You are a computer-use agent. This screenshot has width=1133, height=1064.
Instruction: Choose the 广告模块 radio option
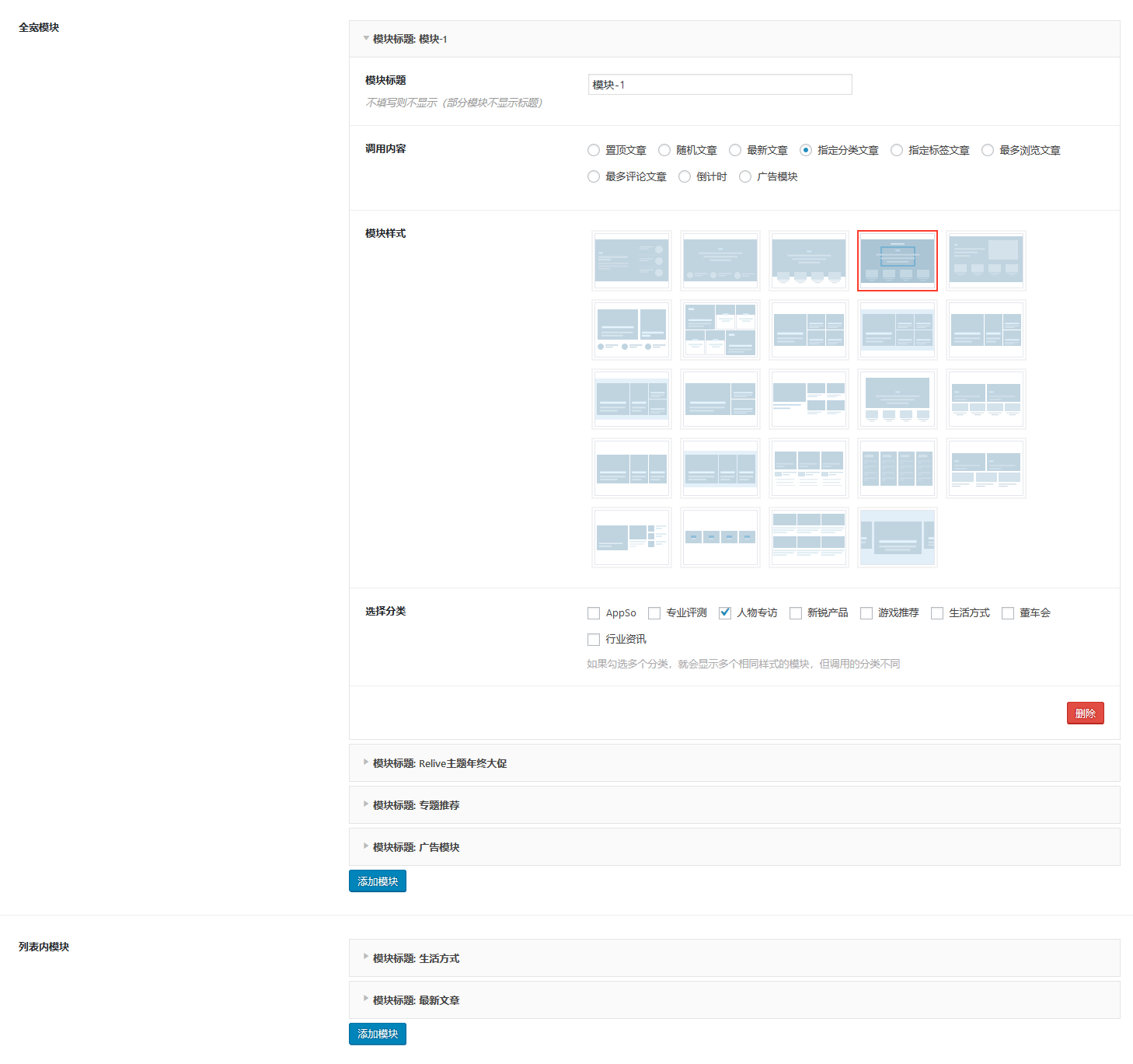coord(745,177)
